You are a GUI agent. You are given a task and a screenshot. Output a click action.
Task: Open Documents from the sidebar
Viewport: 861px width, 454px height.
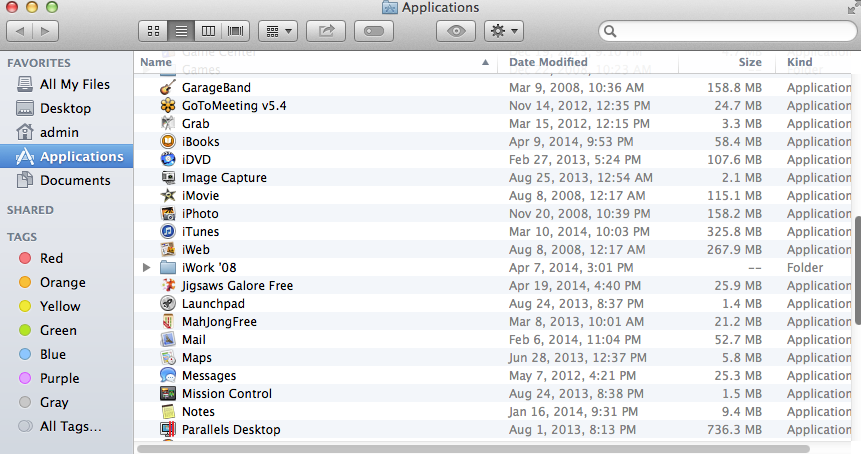[66, 180]
